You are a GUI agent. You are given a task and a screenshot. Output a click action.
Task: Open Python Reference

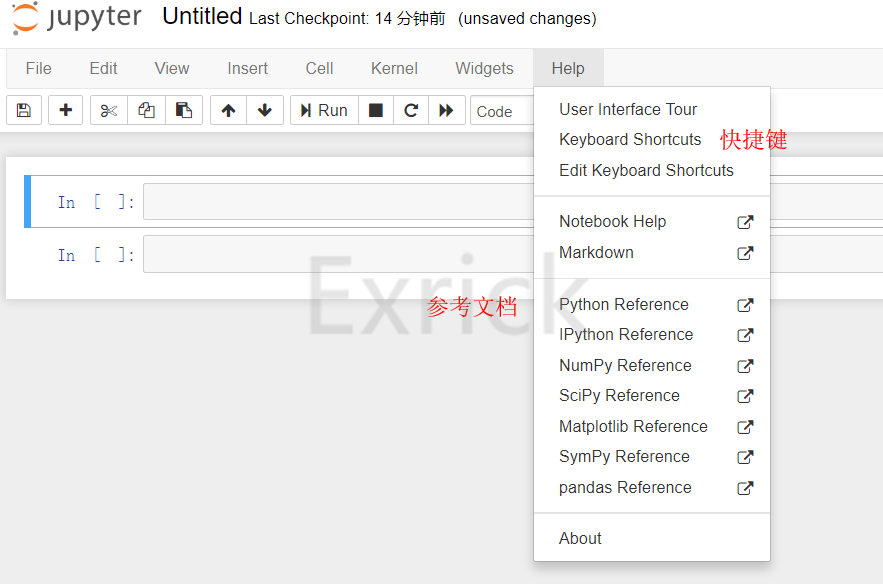click(x=652, y=305)
